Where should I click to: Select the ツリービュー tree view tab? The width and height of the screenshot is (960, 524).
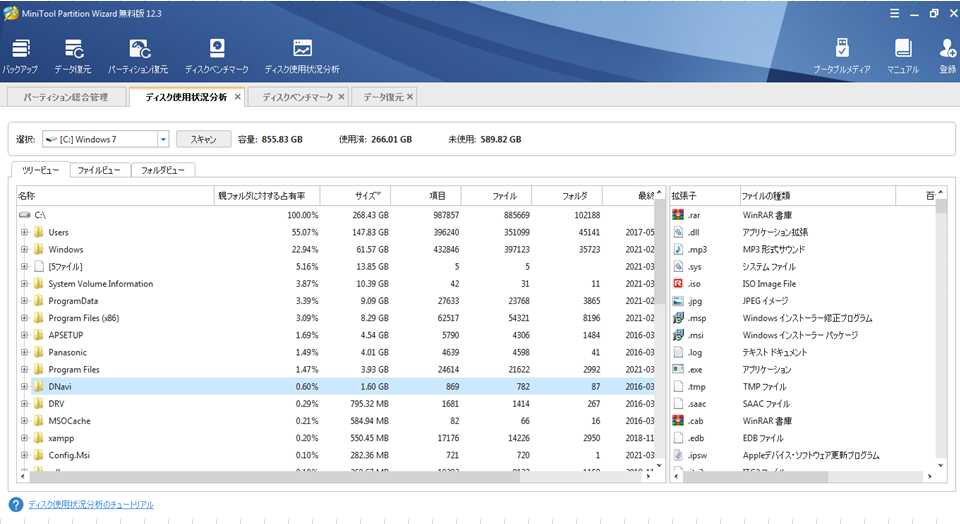[x=40, y=170]
